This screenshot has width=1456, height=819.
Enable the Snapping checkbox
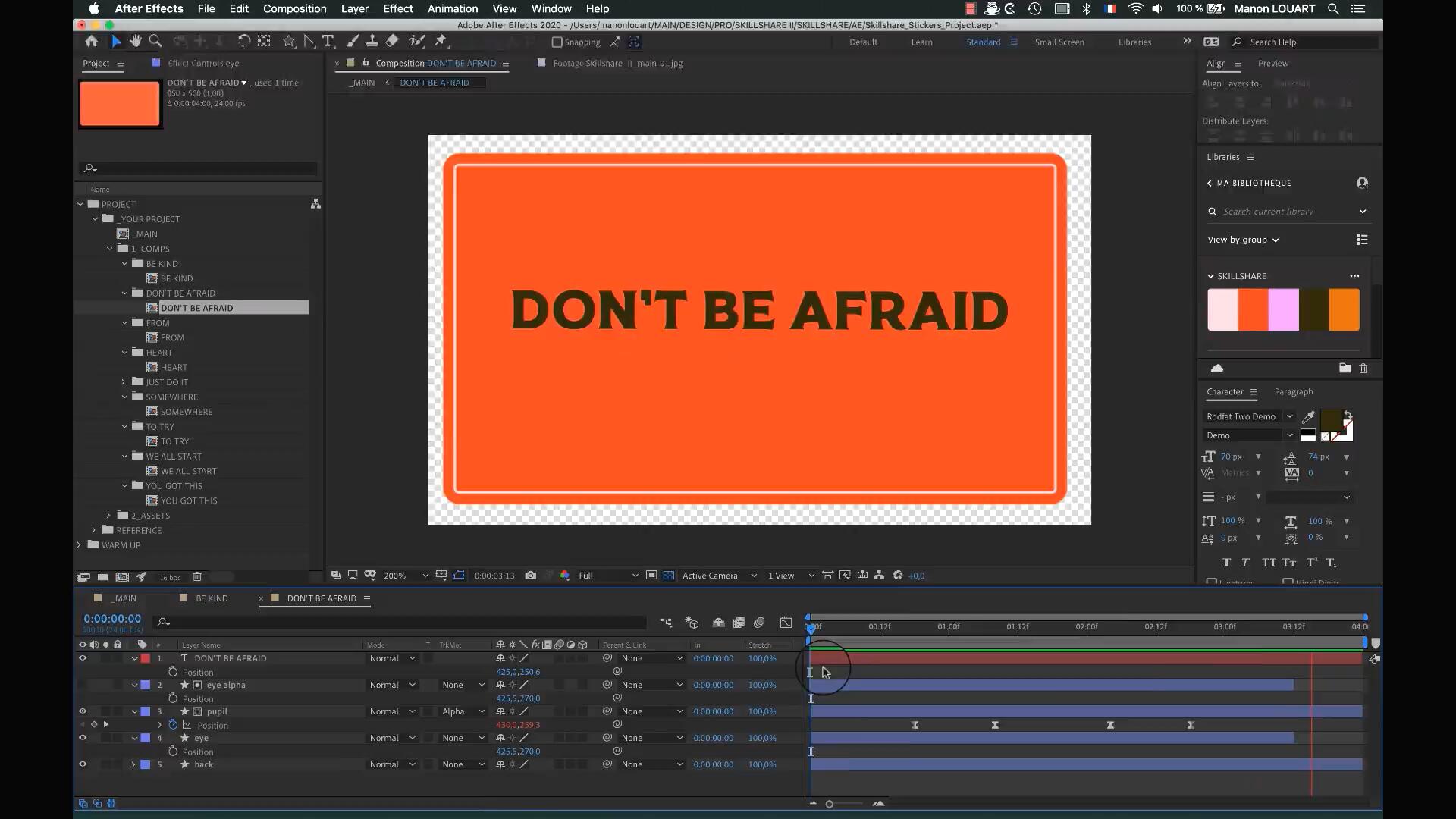pyautogui.click(x=557, y=42)
